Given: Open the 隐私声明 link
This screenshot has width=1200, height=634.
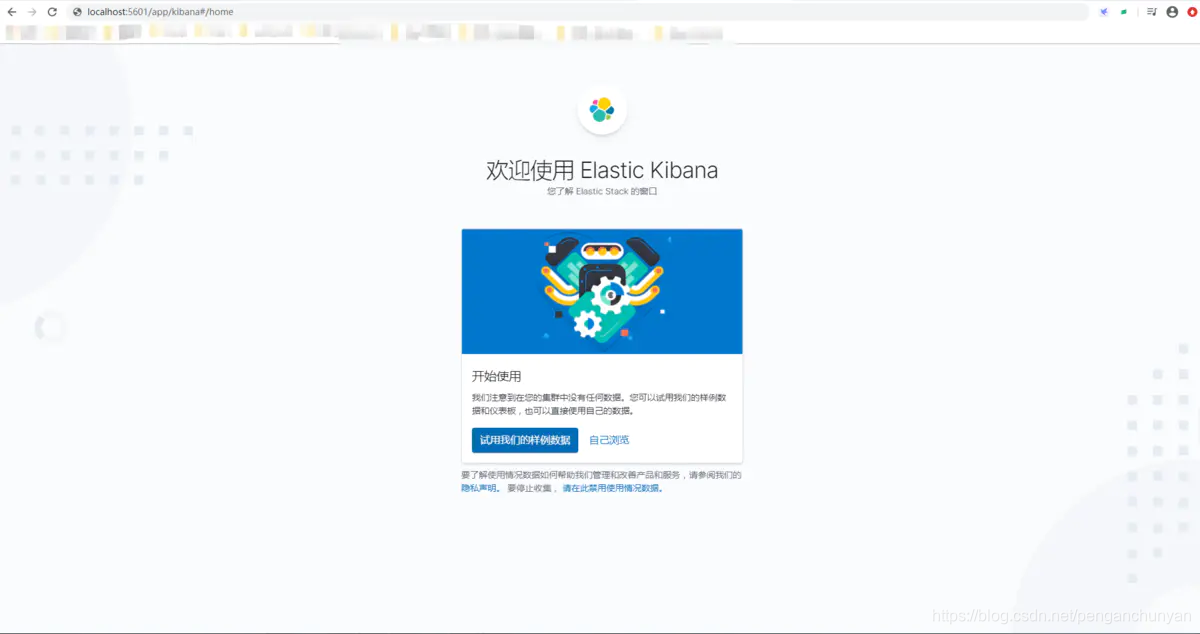Looking at the screenshot, I should pos(479,488).
